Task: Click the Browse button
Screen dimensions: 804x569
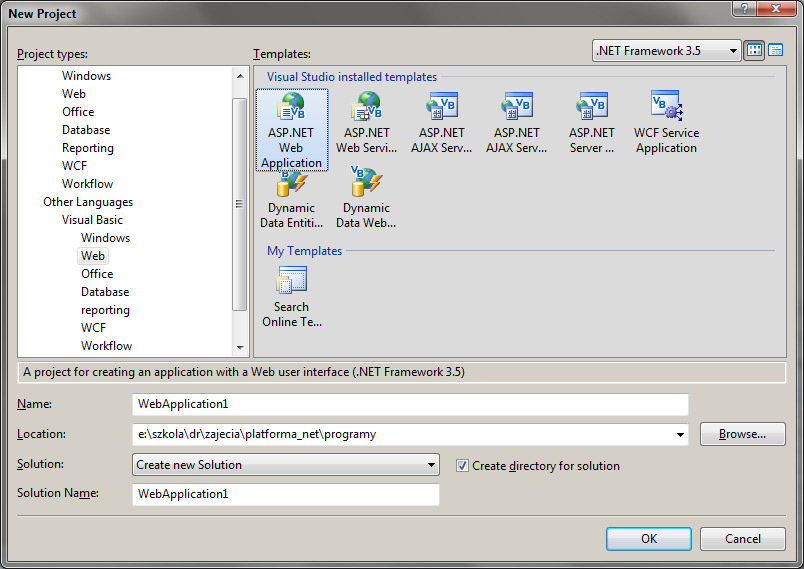Action: pyautogui.click(x=742, y=434)
